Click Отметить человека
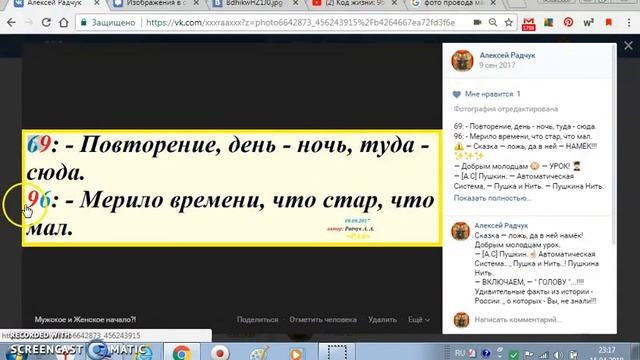 pos(323,320)
